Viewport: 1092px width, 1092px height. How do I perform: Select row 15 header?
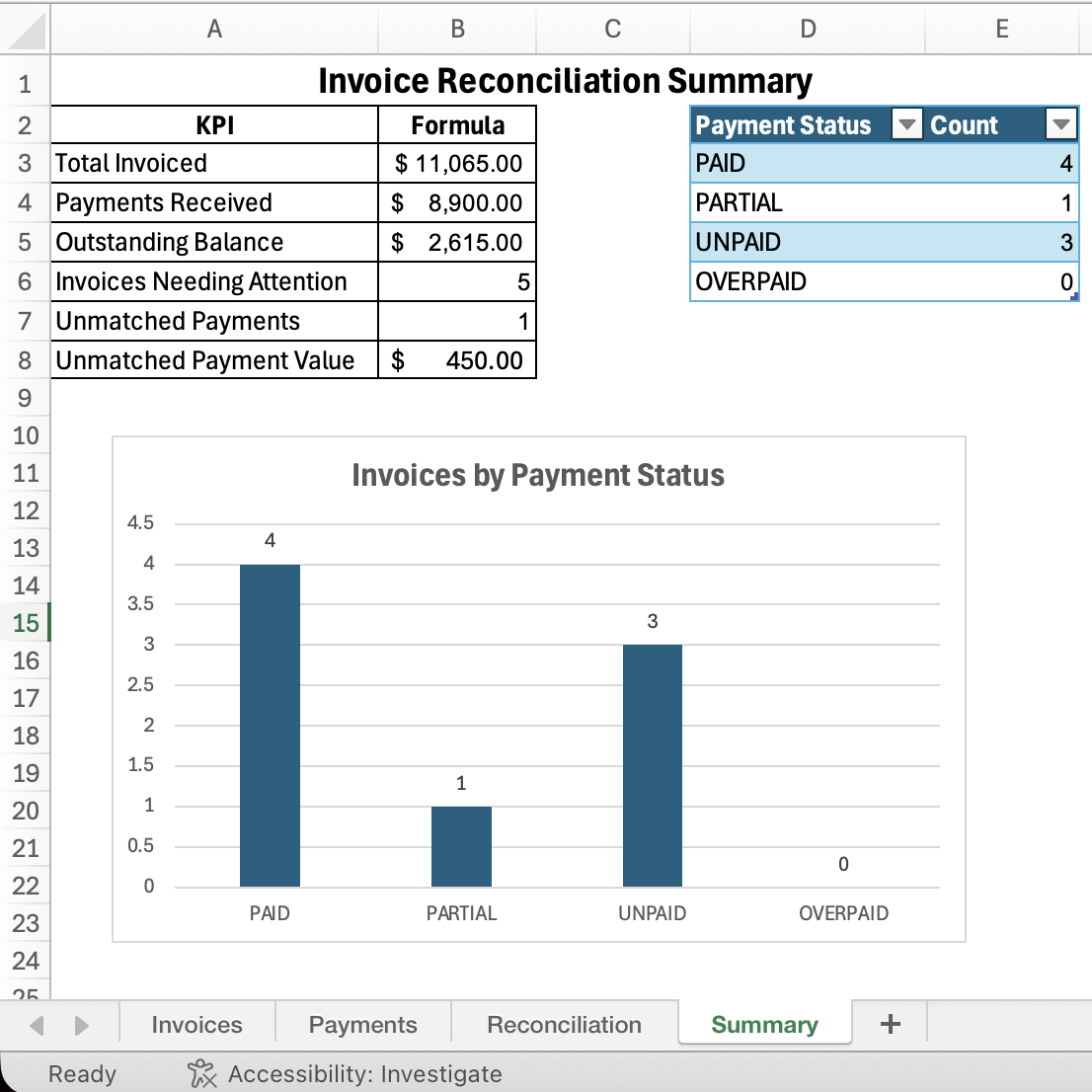(25, 623)
